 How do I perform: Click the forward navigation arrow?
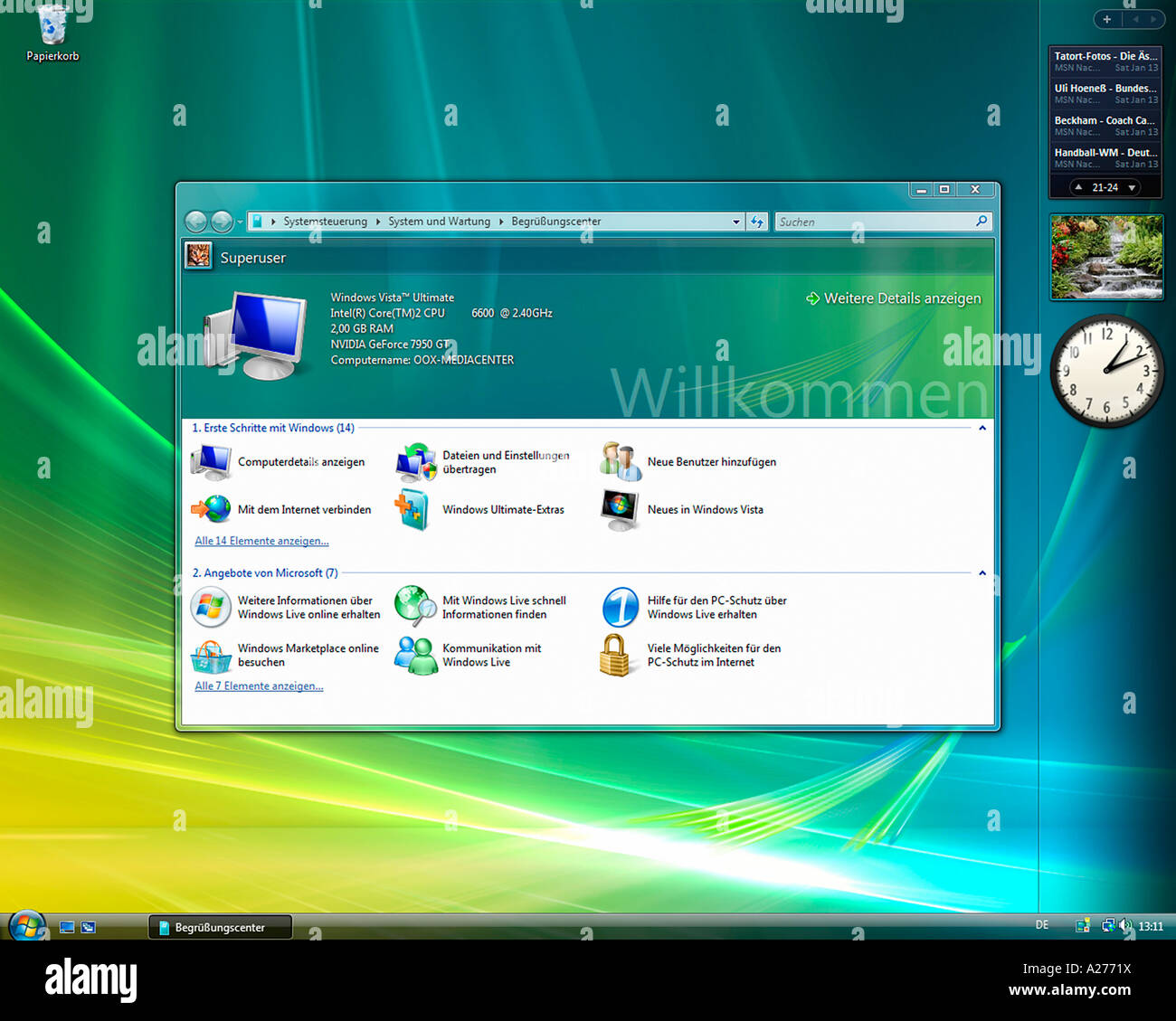click(222, 222)
